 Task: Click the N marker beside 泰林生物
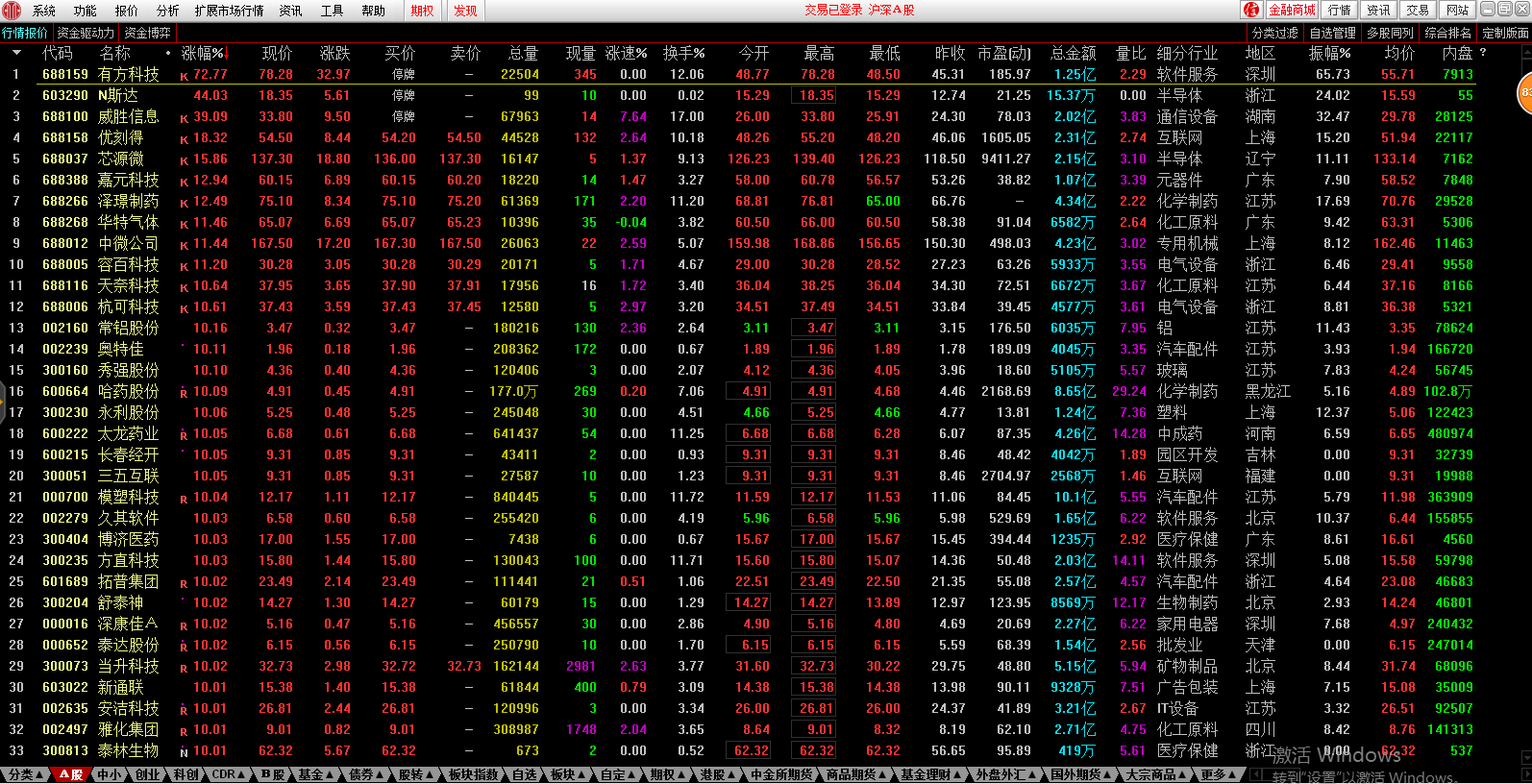tap(184, 751)
